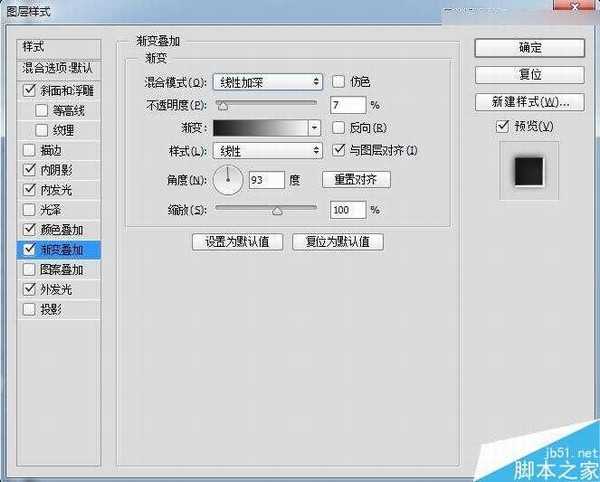Enable the 反向 reverse checkbox

[x=338, y=128]
